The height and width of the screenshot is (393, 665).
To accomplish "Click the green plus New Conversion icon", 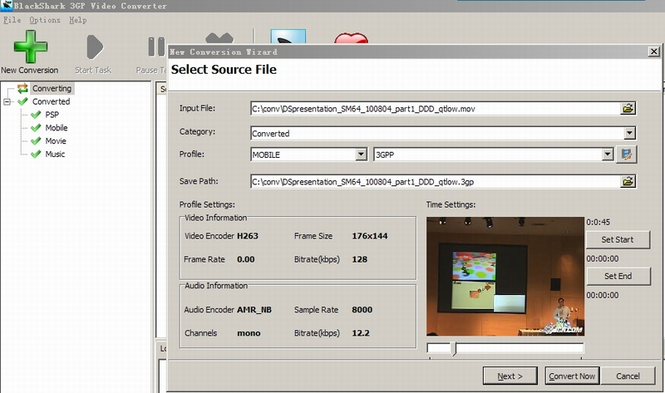I will coord(31,47).
